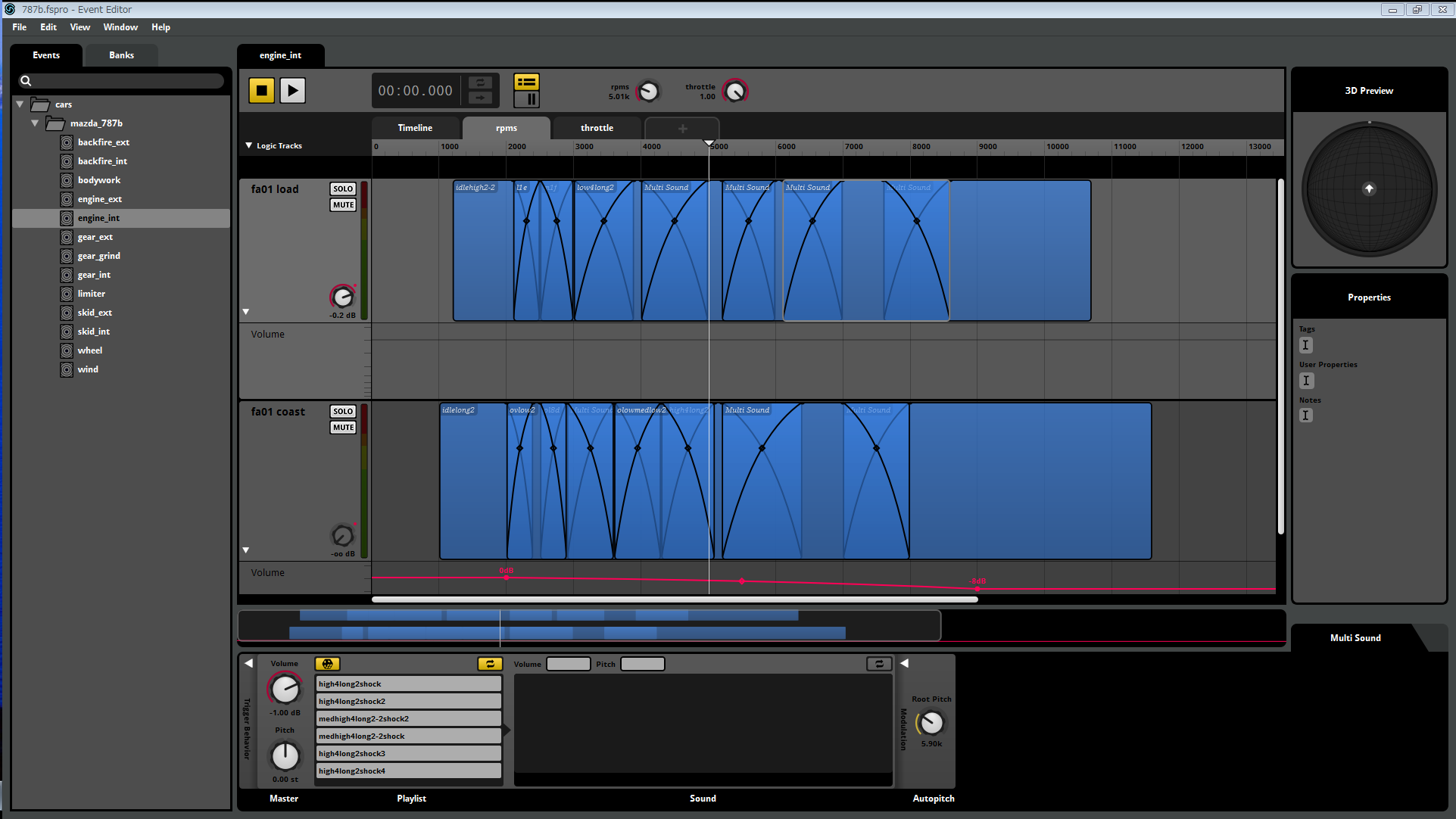Add a new parameter tab with plus
This screenshot has width=1456, height=819.
tap(682, 128)
